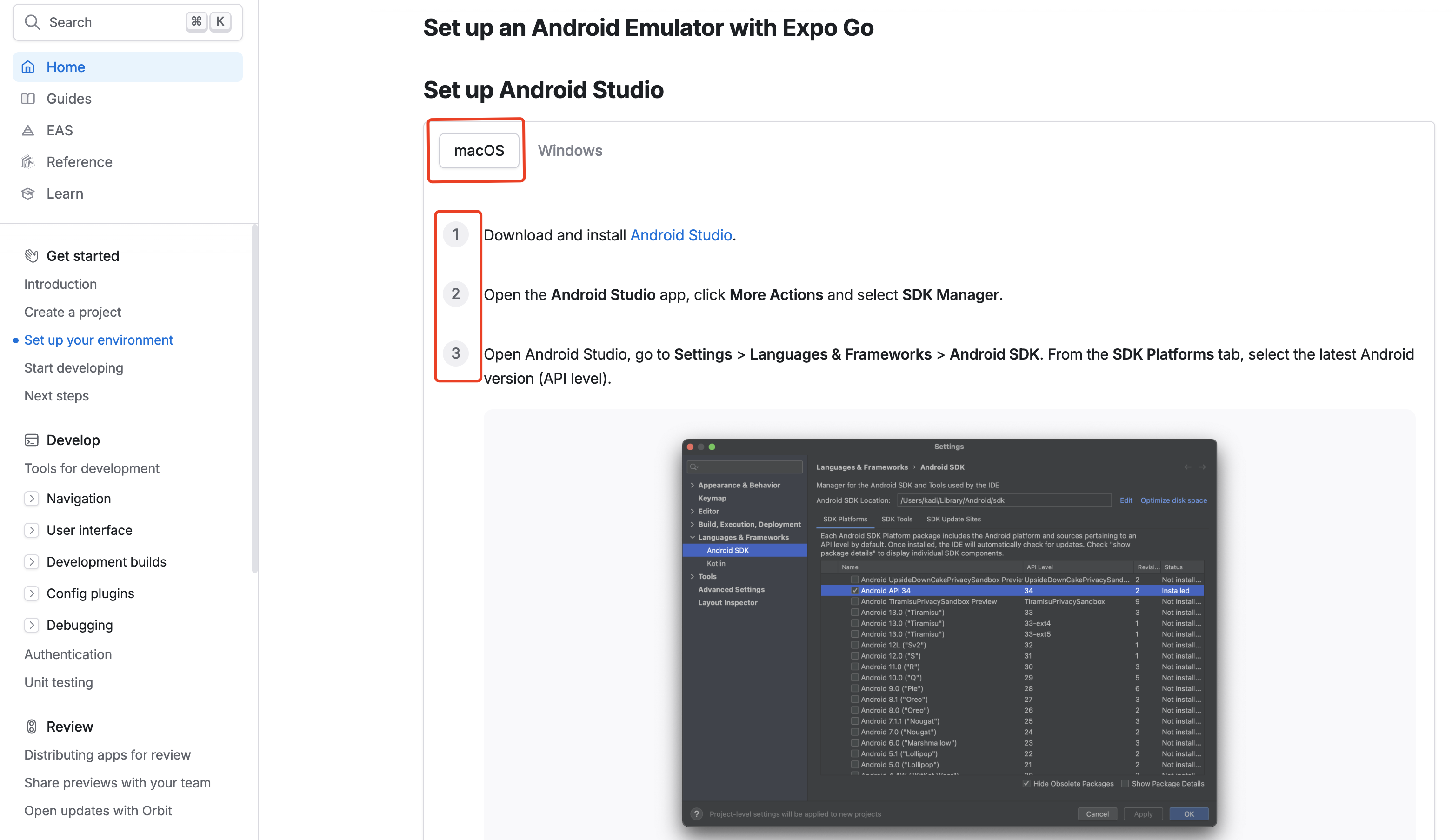Go to Create a project page
Image resolution: width=1452 pixels, height=840 pixels.
point(73,312)
